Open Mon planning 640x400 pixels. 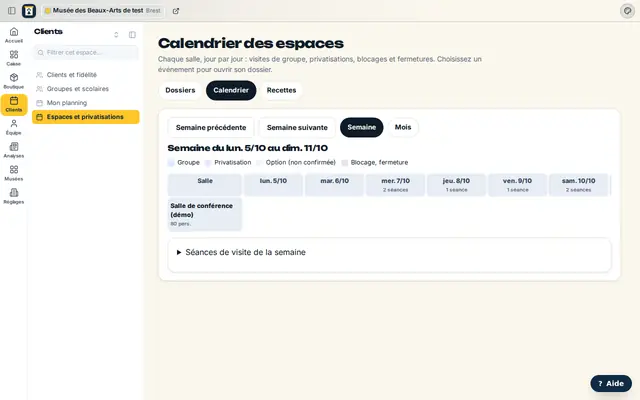86,103
